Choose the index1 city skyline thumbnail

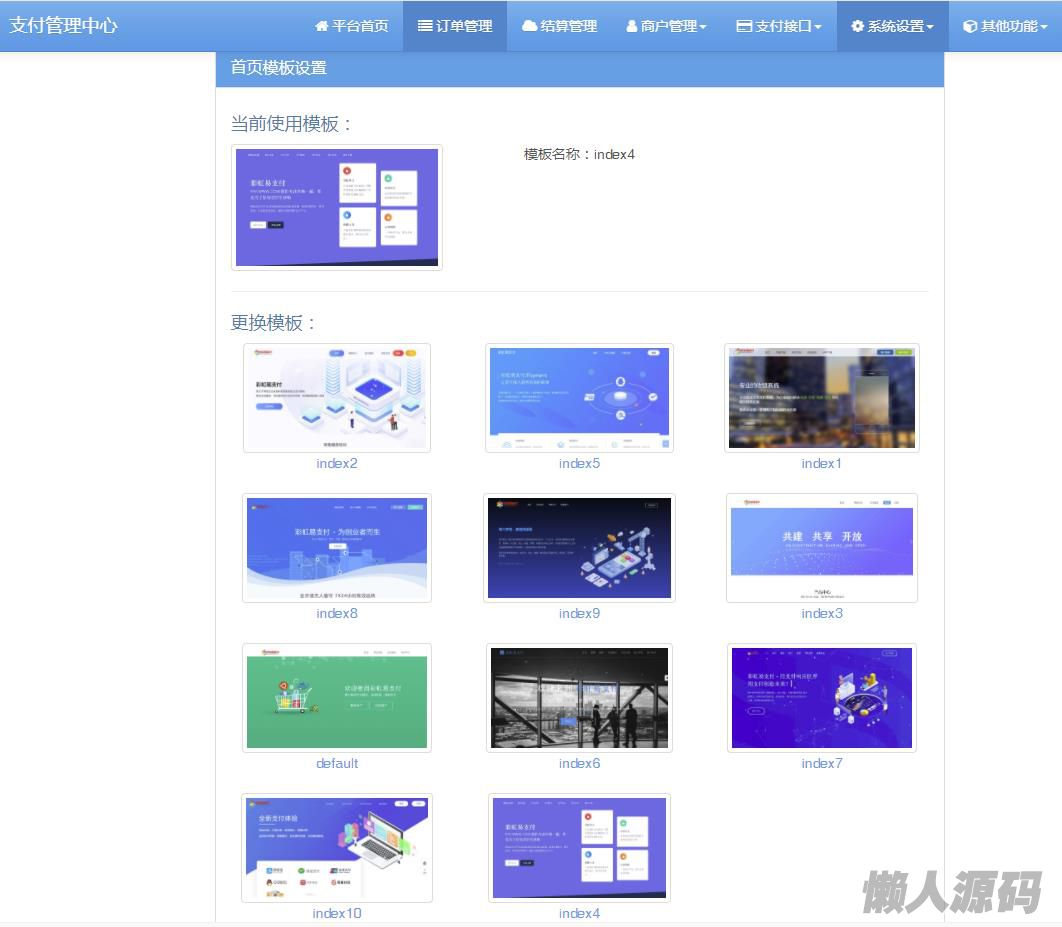tap(821, 398)
